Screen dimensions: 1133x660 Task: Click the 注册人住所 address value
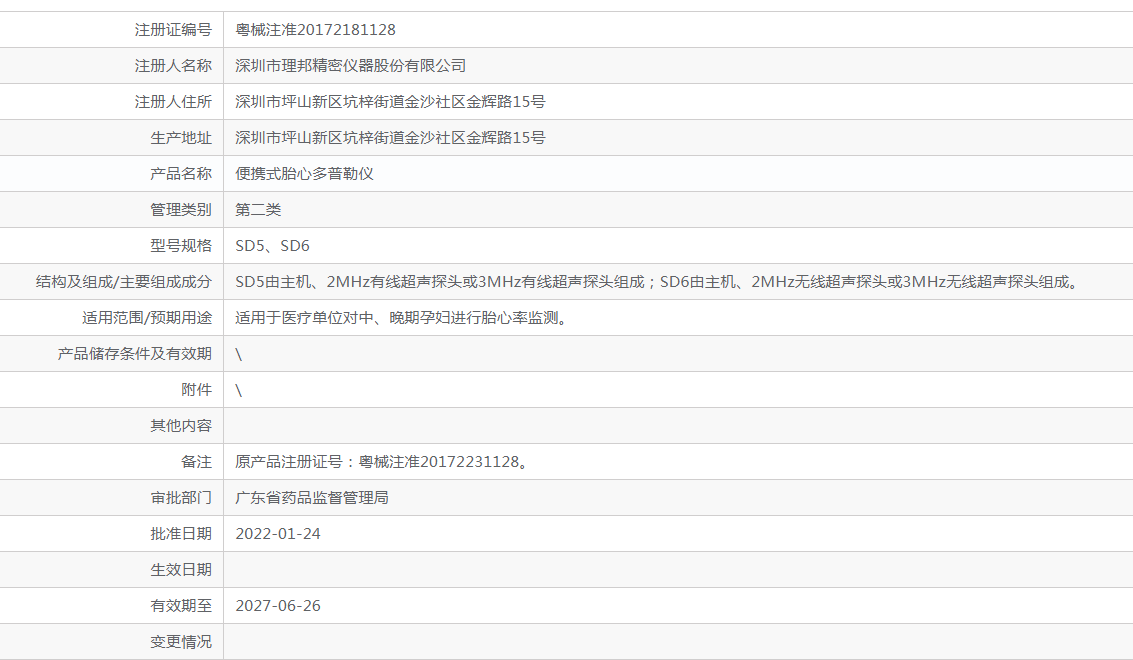390,102
